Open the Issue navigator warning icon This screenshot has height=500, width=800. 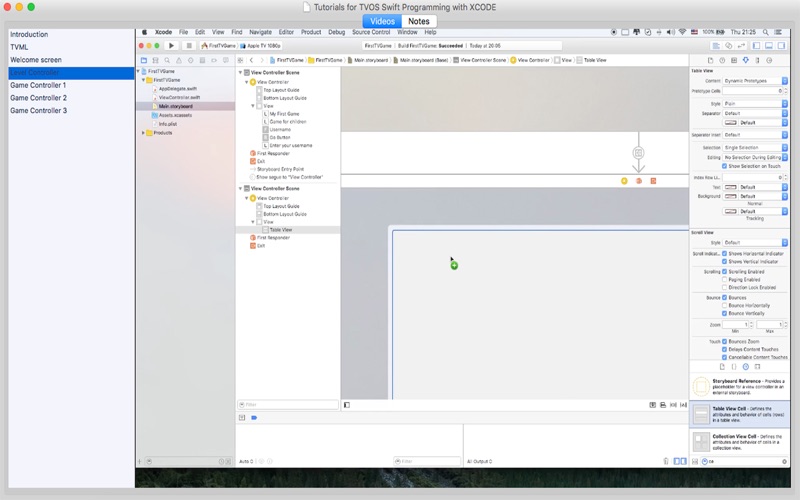(x=179, y=60)
